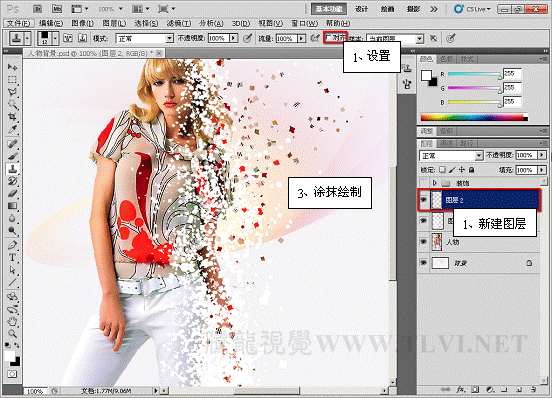Select the Path Selection tool

pyautogui.click(x=12, y=270)
